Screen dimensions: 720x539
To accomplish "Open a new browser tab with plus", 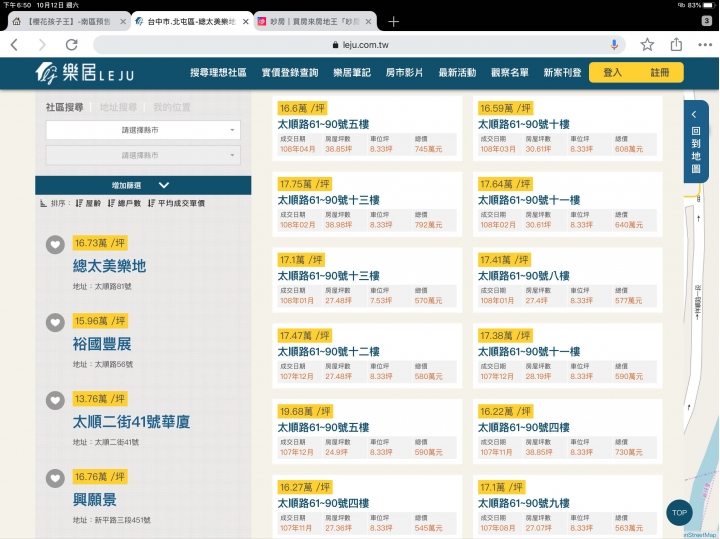I will [394, 21].
